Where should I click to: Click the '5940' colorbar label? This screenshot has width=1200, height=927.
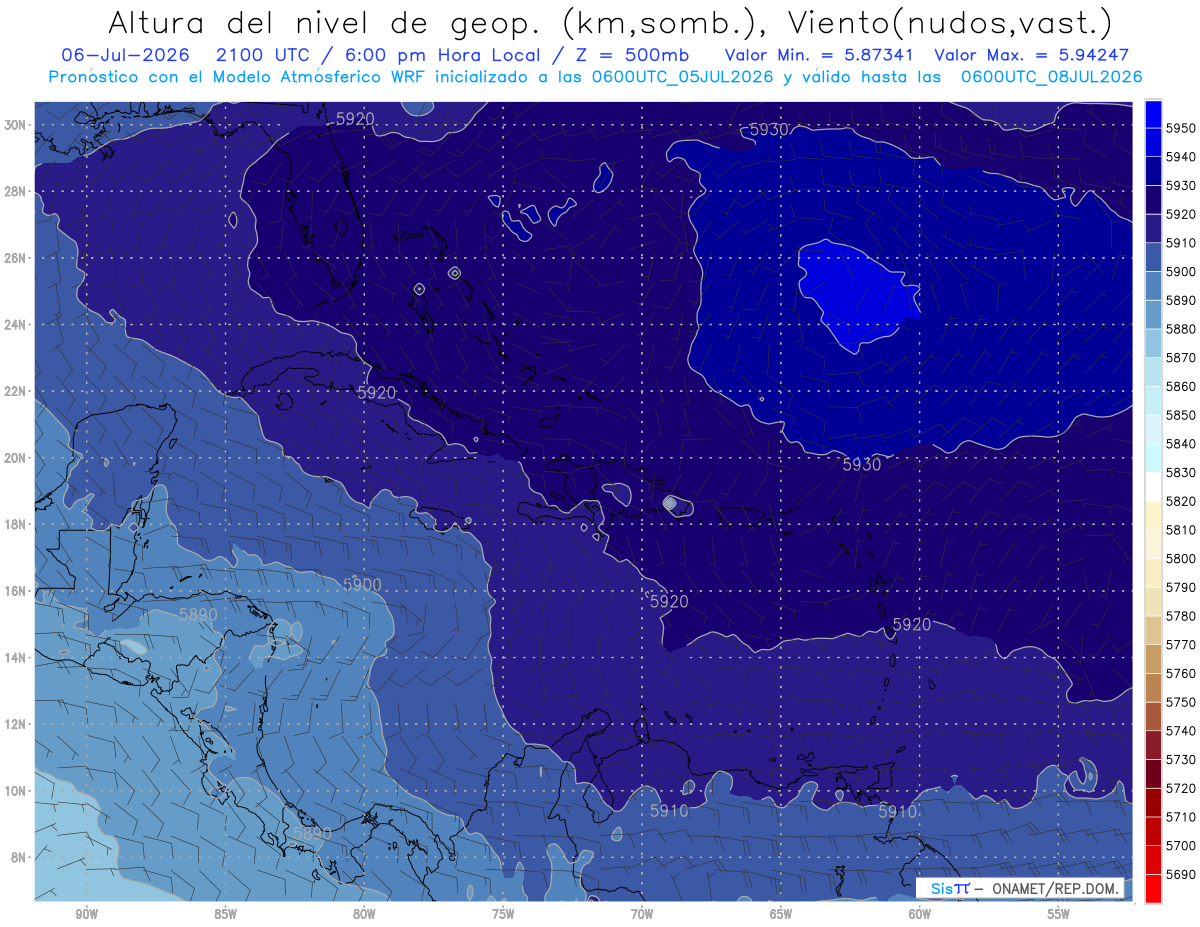click(1181, 157)
